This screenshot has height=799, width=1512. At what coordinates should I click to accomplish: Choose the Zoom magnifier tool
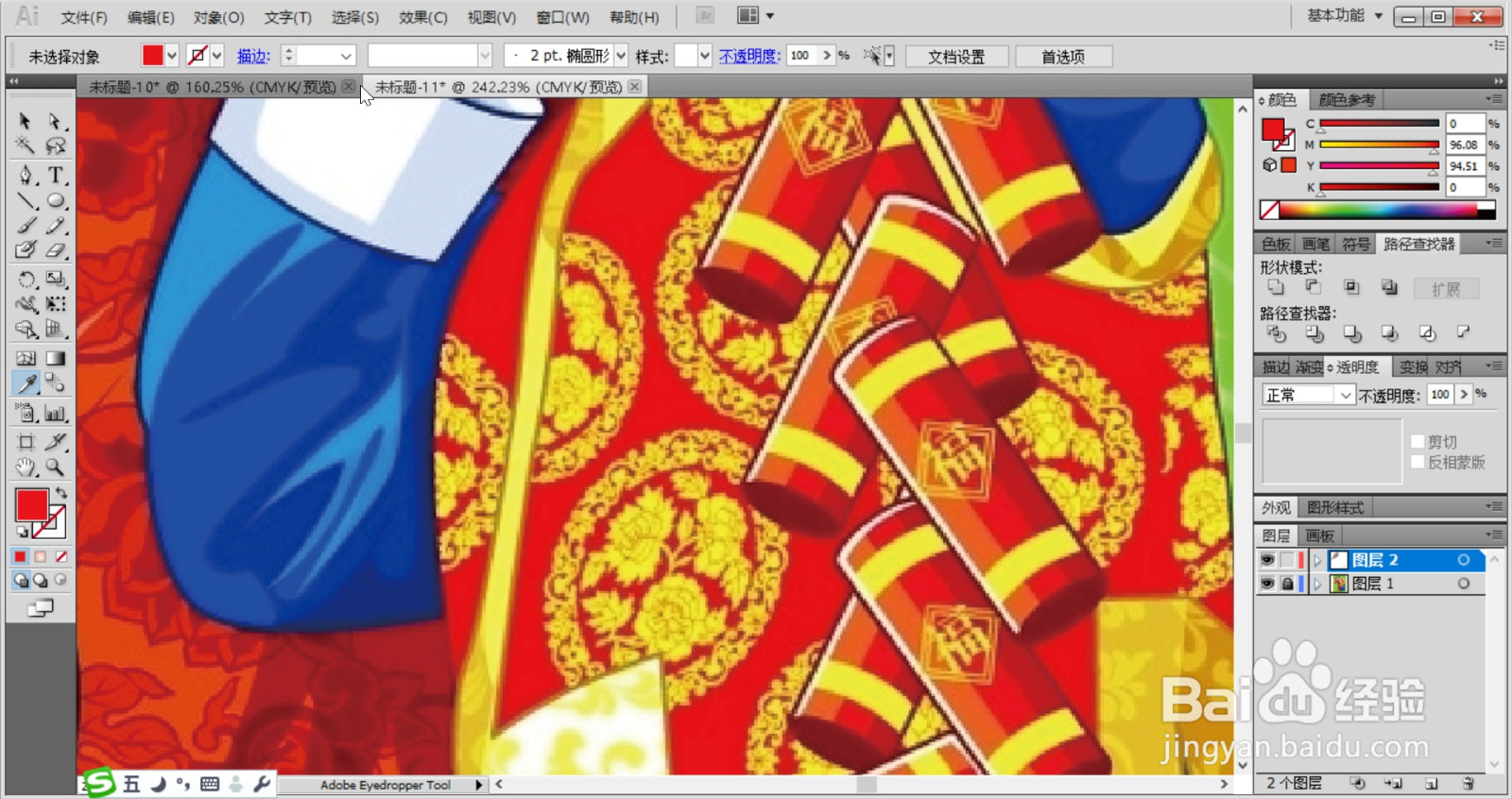pyautogui.click(x=56, y=467)
